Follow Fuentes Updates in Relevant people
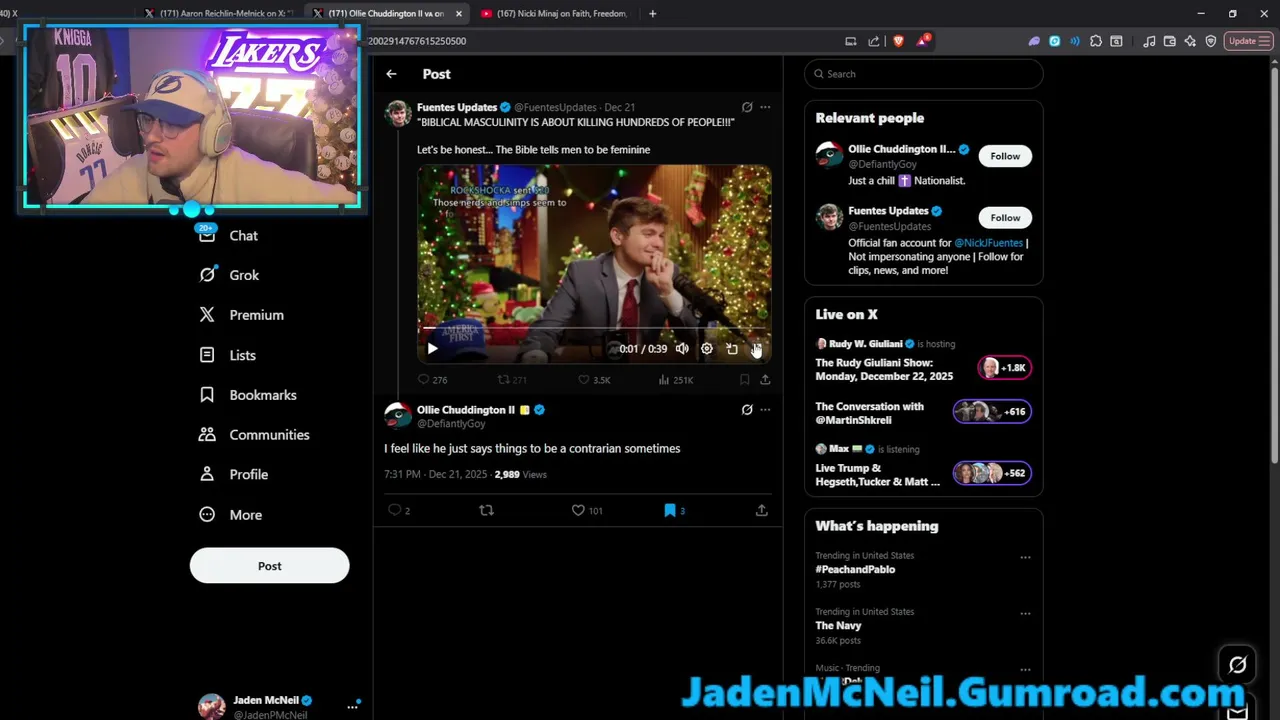 point(1005,218)
